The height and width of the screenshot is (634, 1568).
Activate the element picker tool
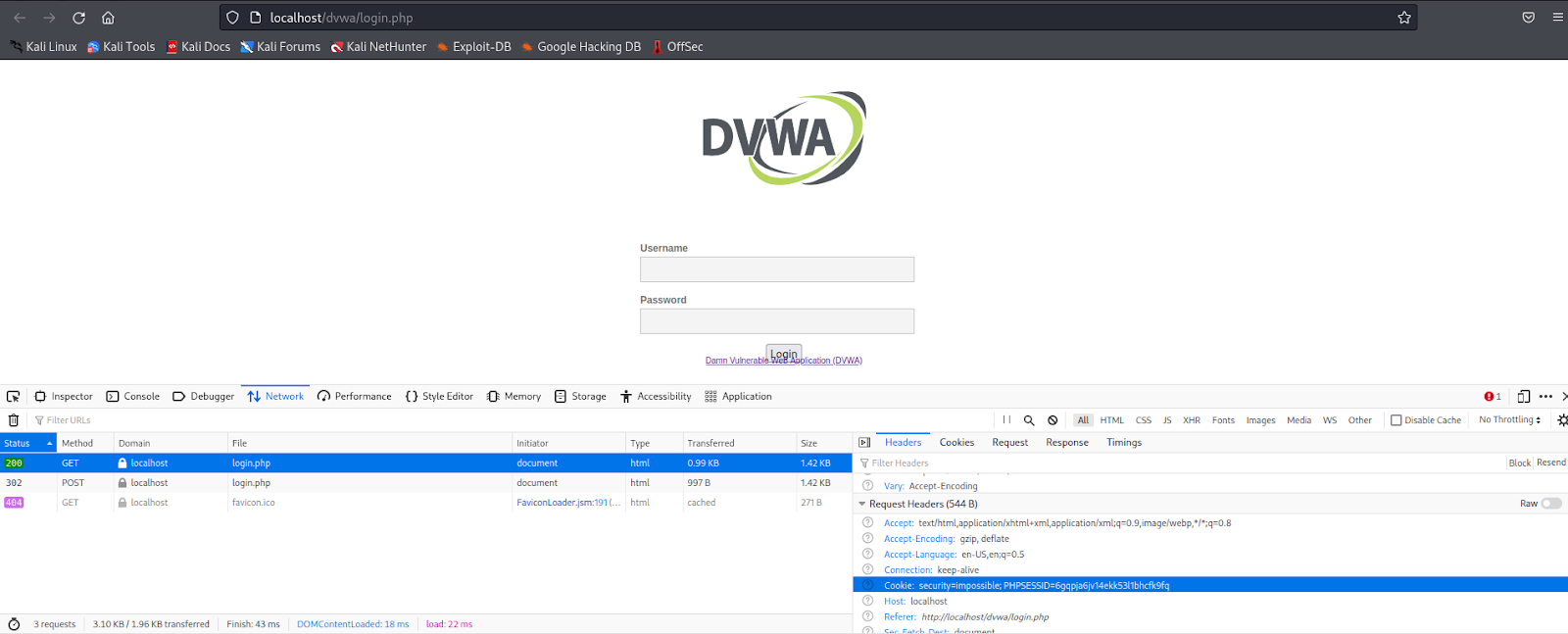[13, 397]
